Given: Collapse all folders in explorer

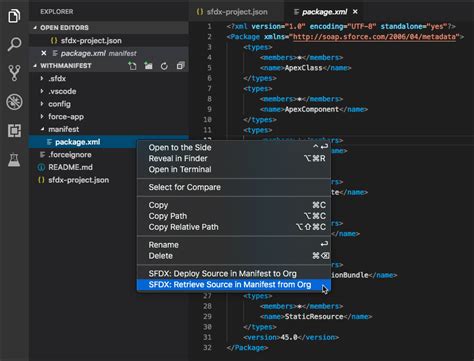Looking at the screenshot, I should pos(180,66).
